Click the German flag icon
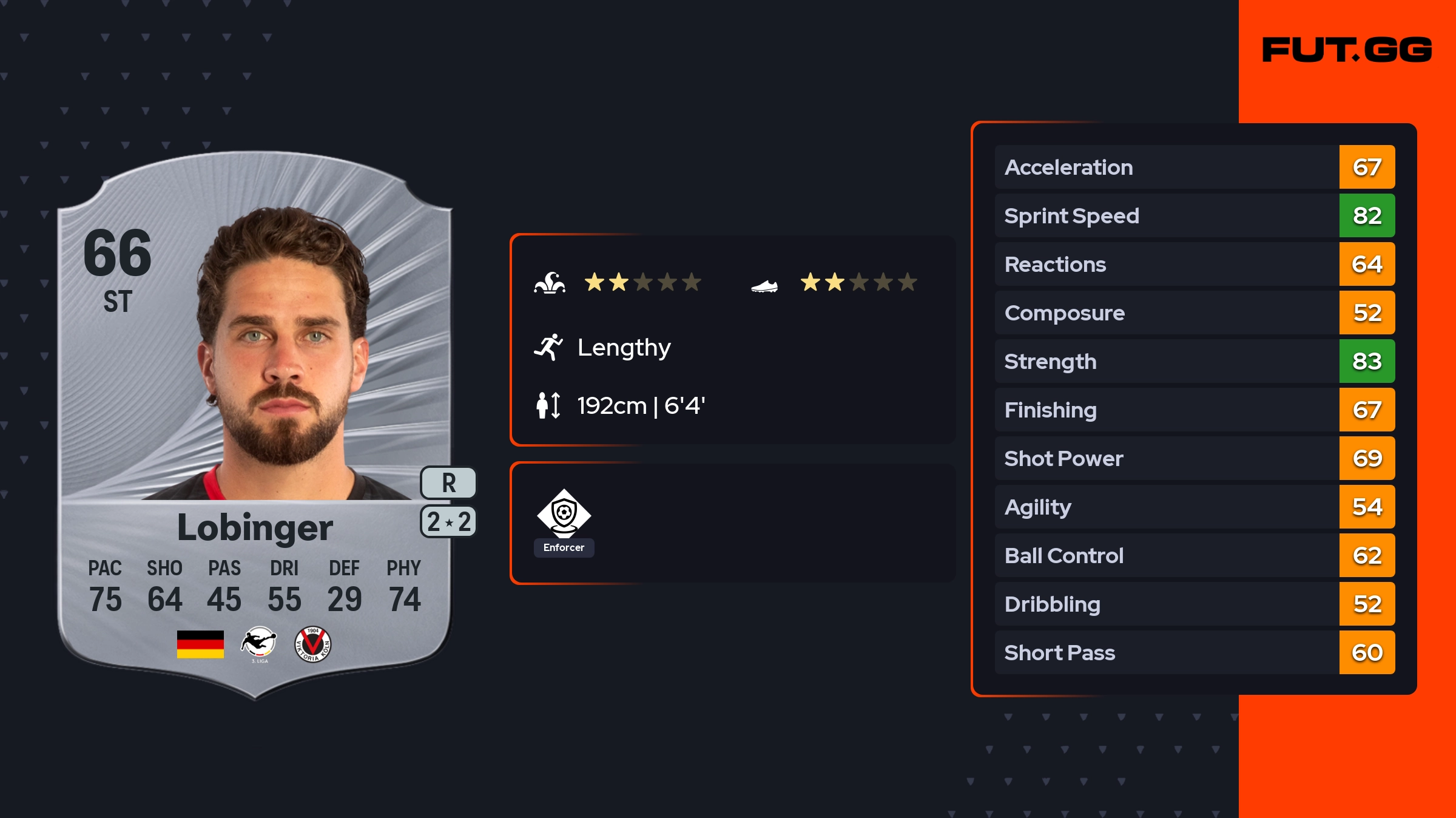The height and width of the screenshot is (818, 1456). (200, 644)
